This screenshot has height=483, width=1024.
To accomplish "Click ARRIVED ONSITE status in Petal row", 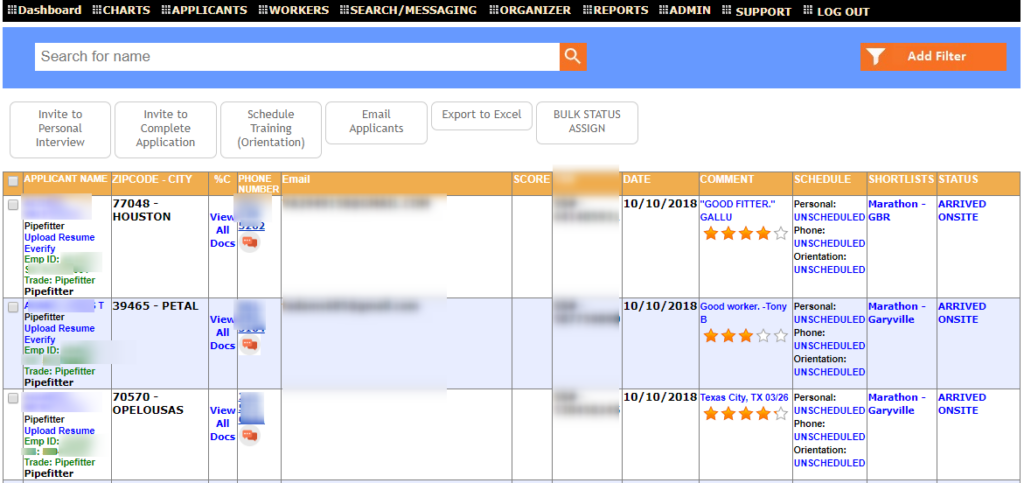I will click(962, 313).
